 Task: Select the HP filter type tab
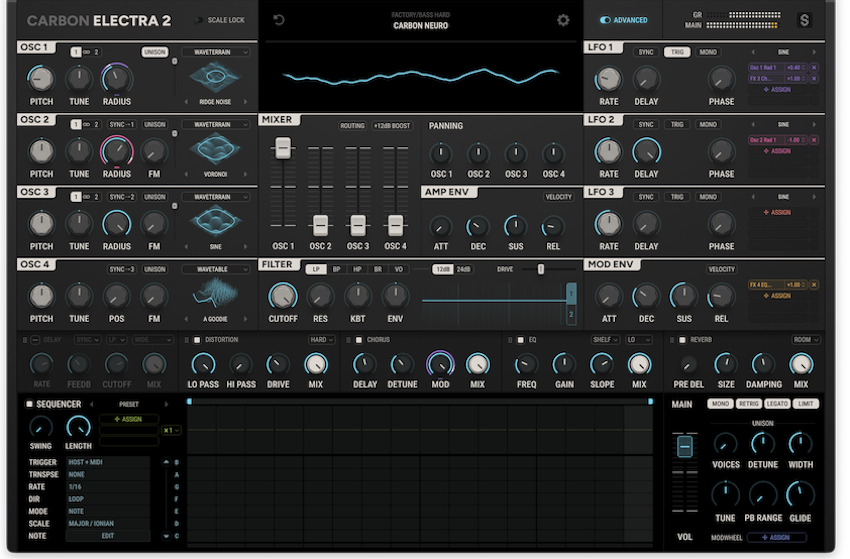[x=357, y=269]
